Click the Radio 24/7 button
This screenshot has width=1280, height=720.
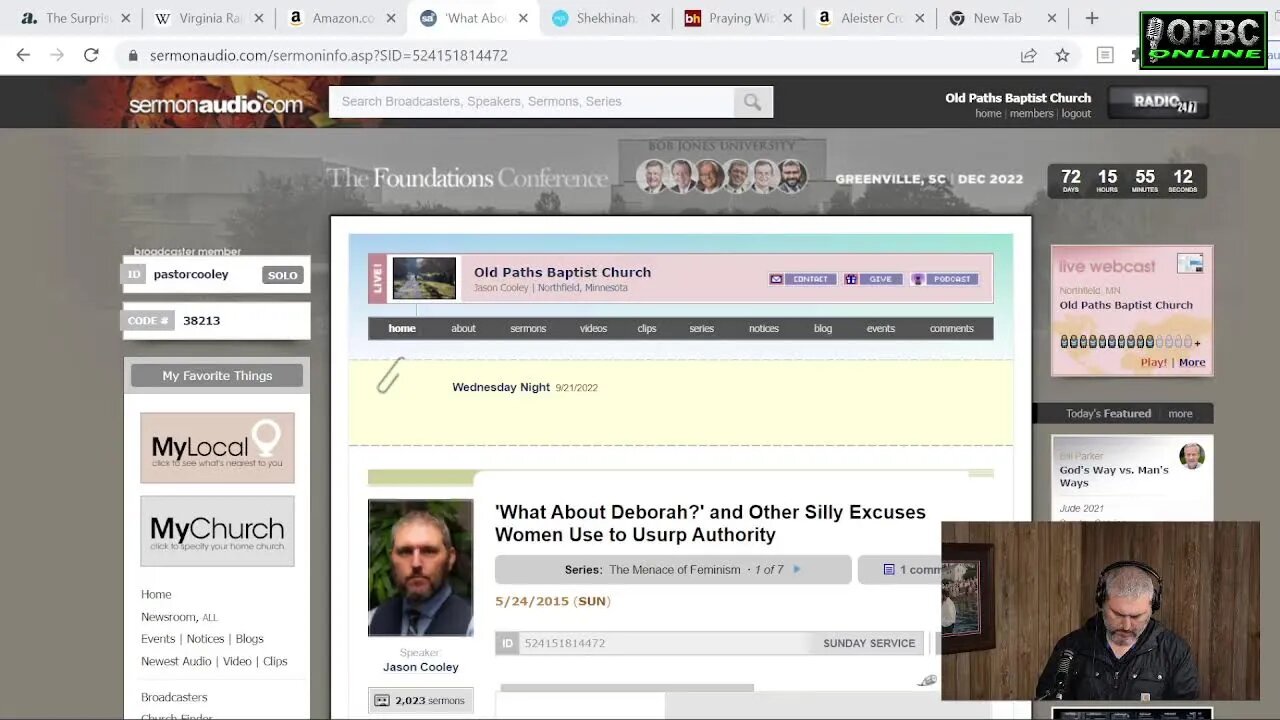click(1159, 102)
